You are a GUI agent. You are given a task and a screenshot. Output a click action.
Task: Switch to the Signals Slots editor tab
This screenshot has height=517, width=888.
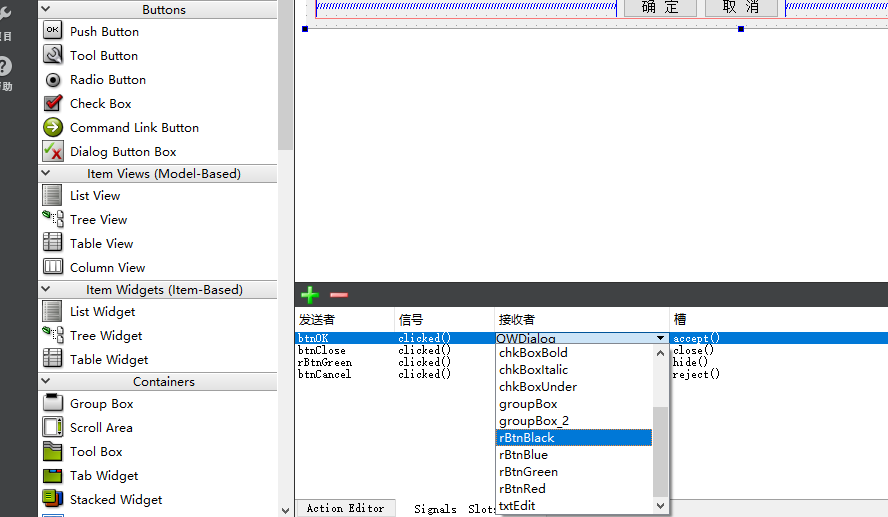click(x=454, y=509)
